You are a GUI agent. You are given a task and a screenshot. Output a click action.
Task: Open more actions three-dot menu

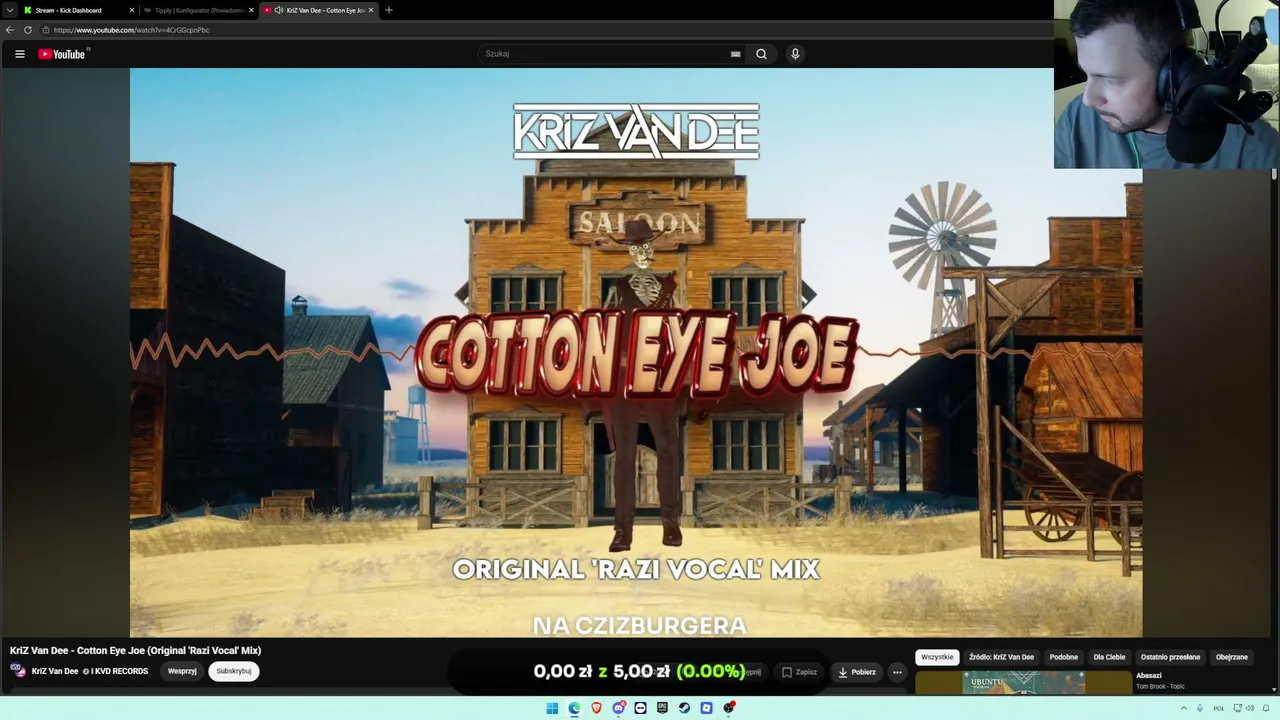click(x=897, y=672)
